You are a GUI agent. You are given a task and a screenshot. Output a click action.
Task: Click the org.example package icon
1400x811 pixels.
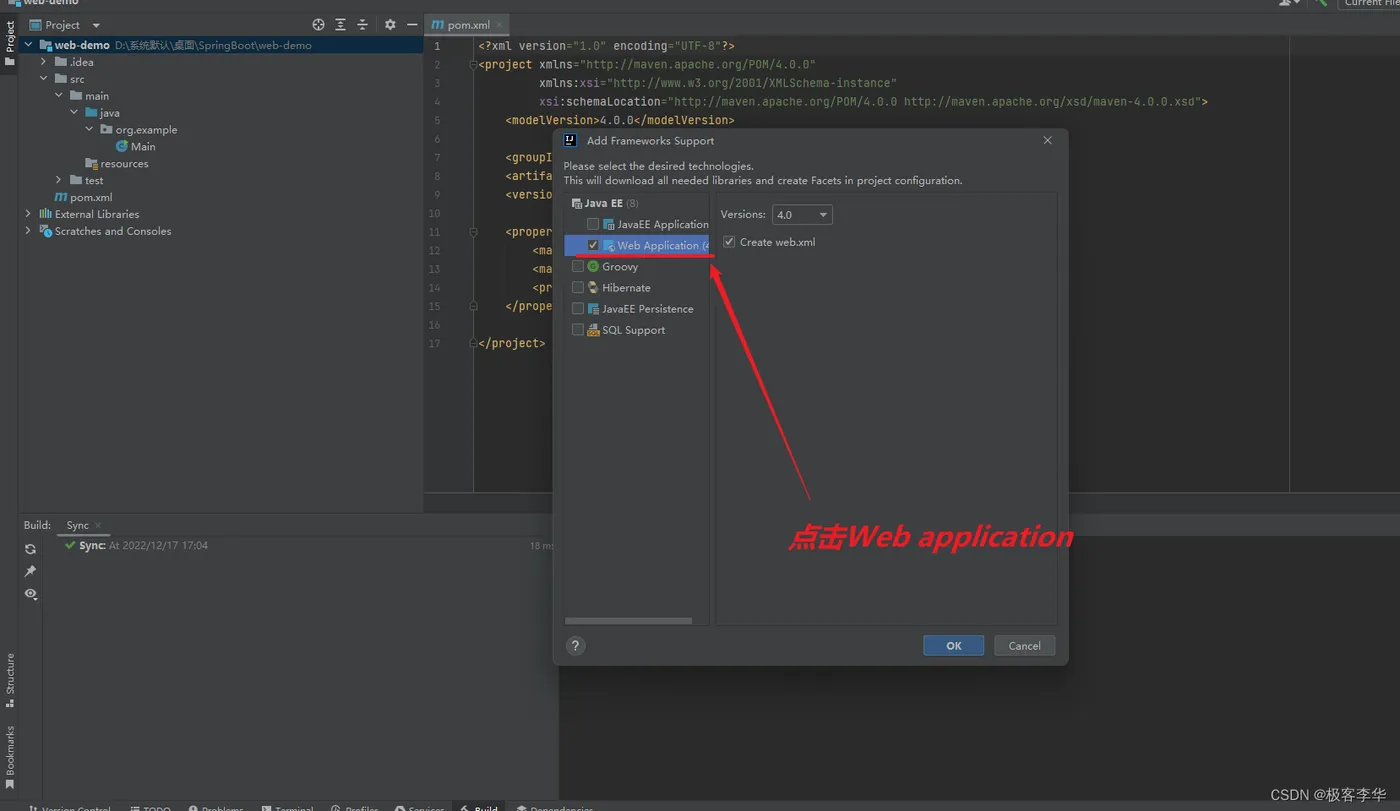click(x=106, y=130)
